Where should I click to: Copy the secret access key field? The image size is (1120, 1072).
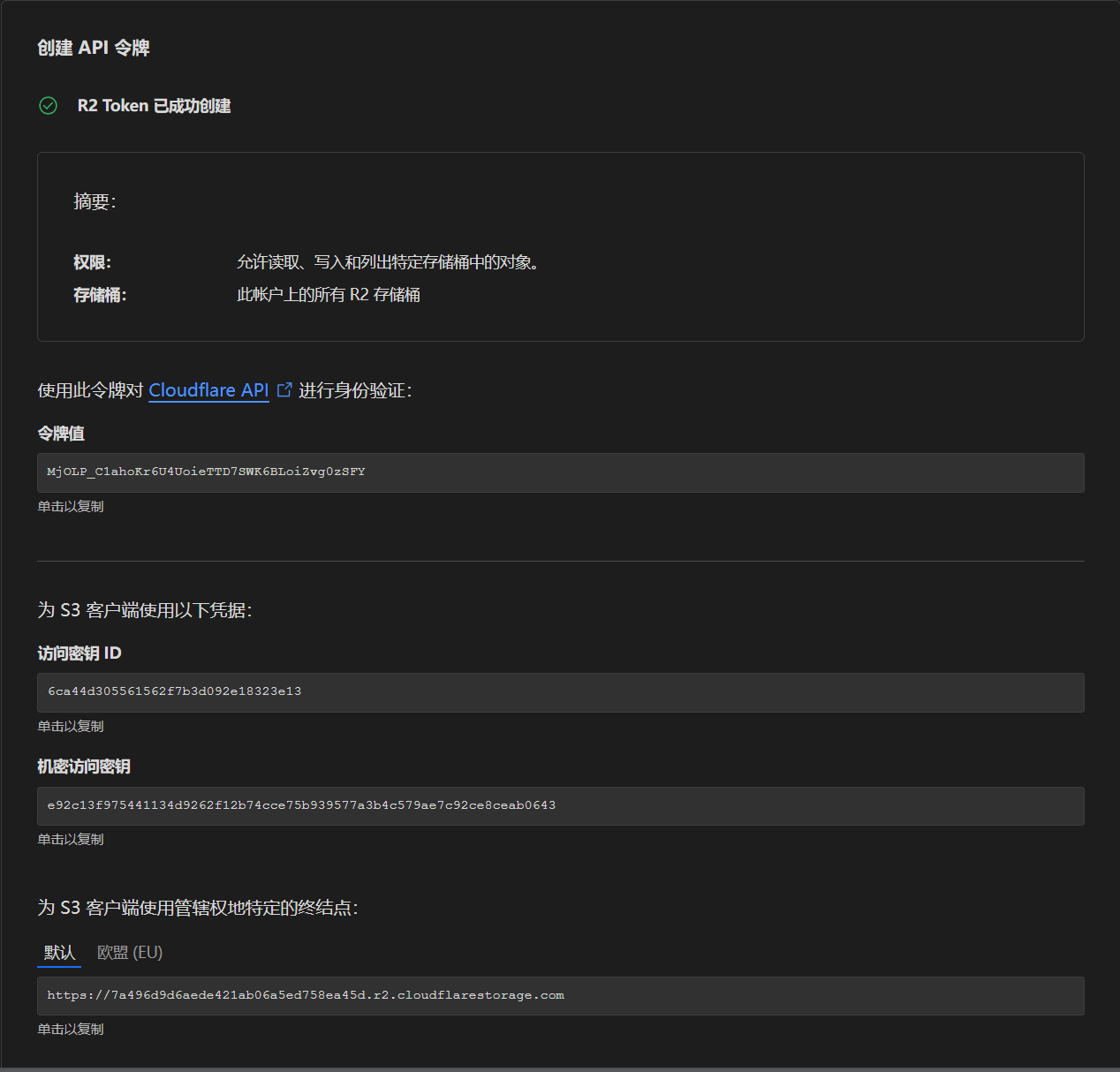(x=561, y=806)
